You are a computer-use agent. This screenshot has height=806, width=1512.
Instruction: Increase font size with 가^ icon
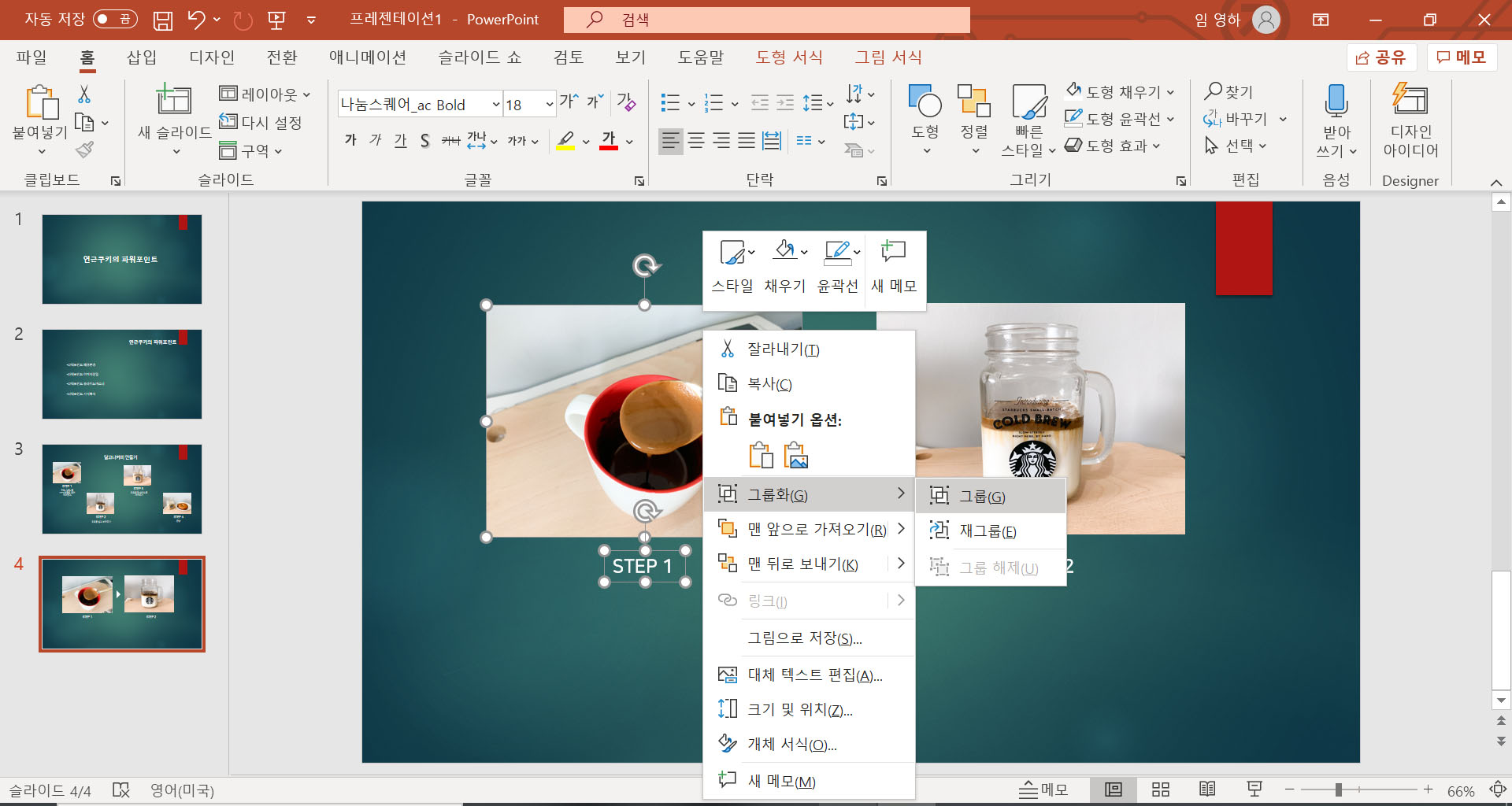point(569,102)
